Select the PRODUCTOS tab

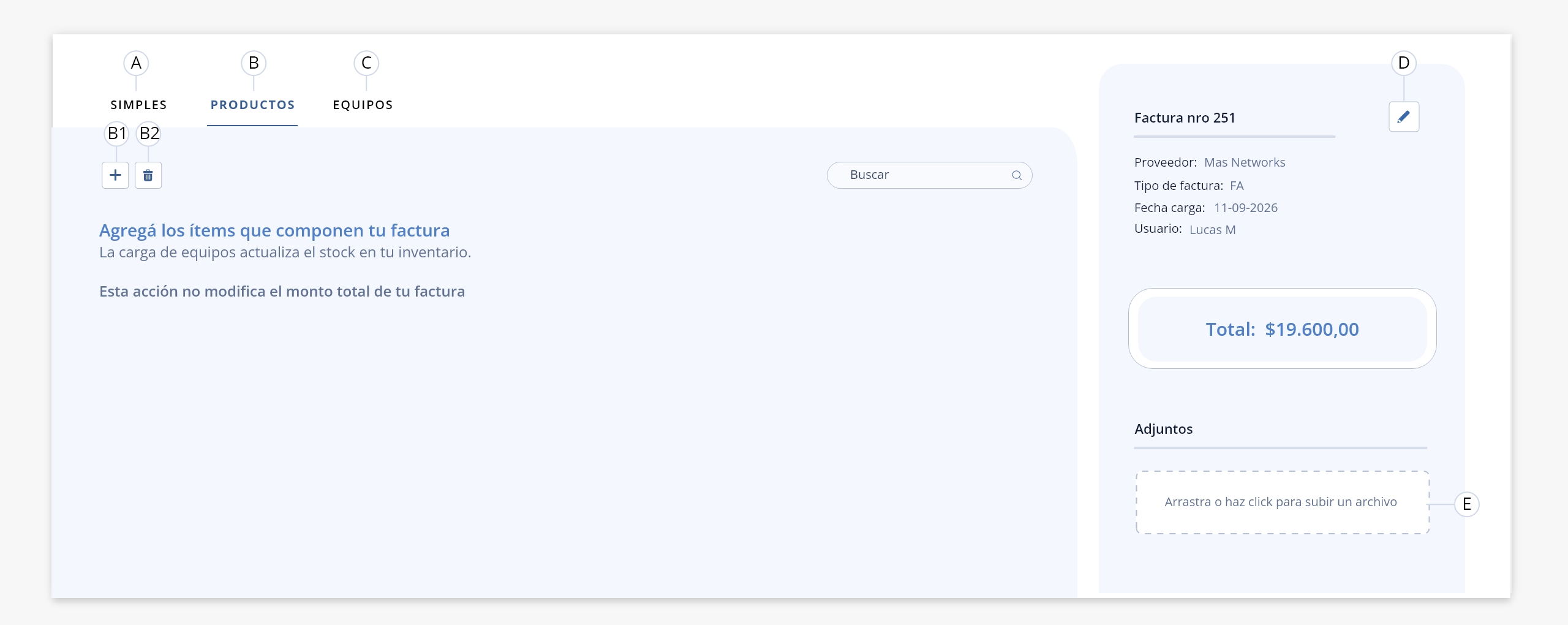252,105
